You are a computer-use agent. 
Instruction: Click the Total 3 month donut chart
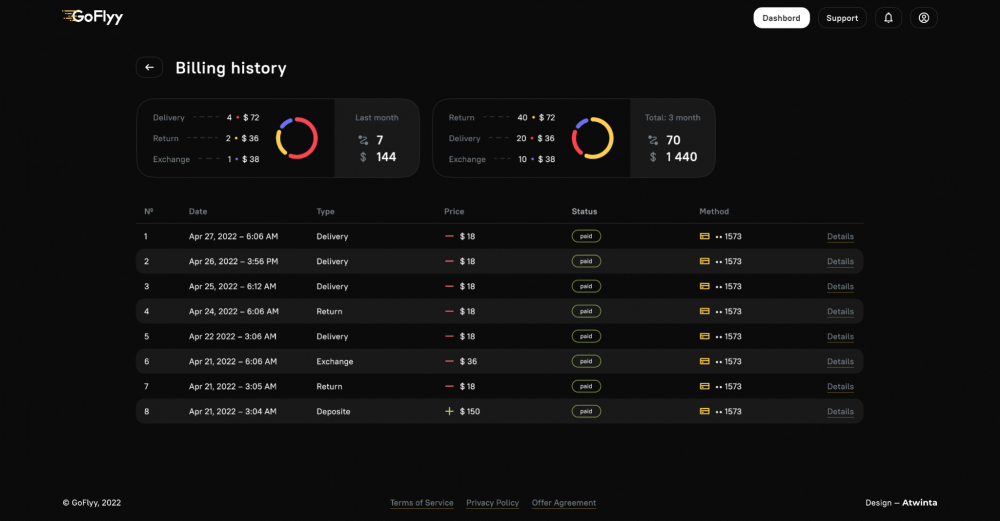592,138
